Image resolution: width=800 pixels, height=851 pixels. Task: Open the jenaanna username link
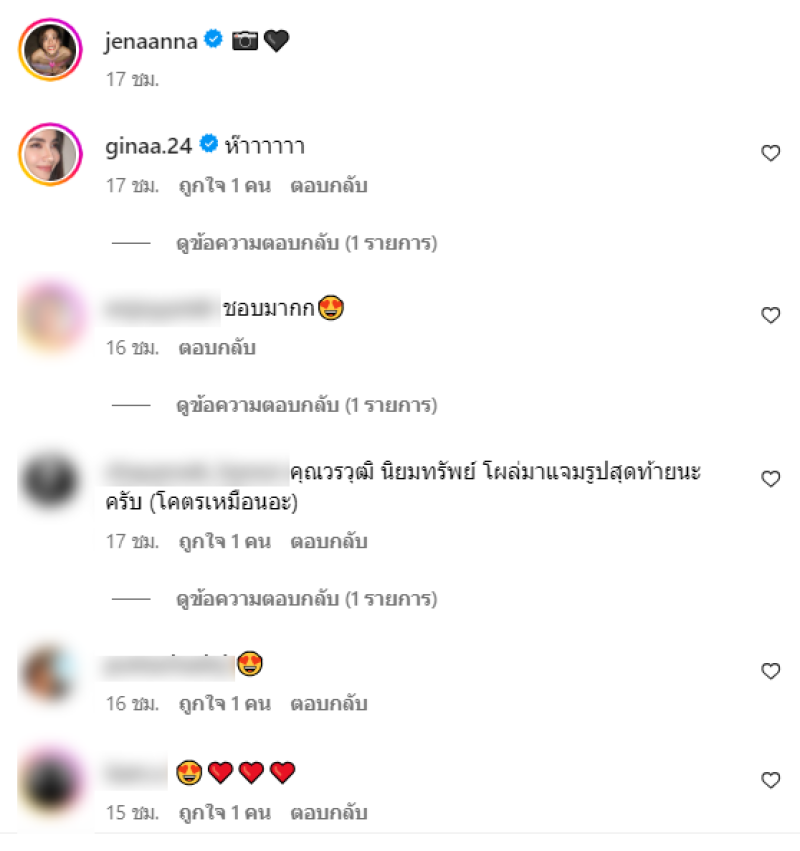coord(151,41)
